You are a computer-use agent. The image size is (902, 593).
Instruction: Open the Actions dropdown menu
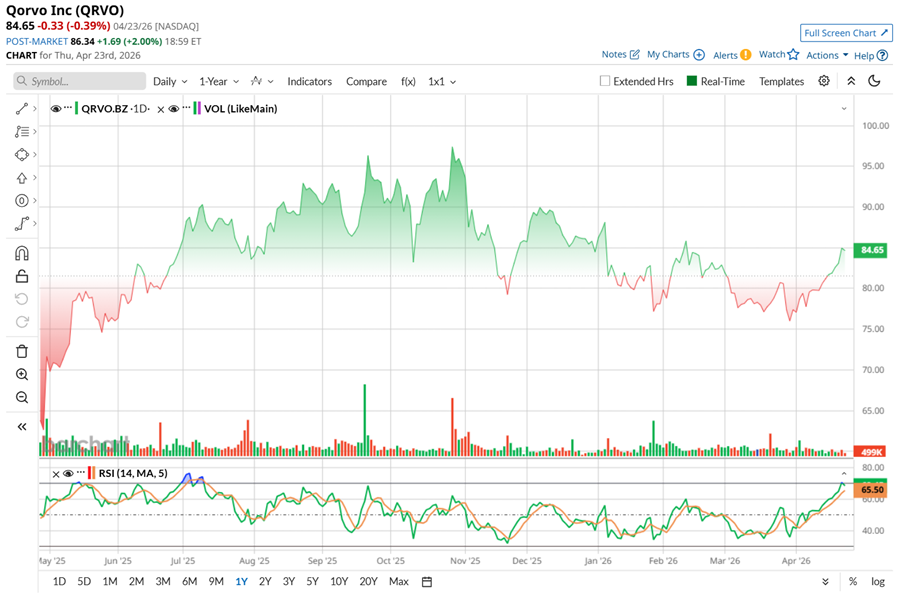(x=827, y=55)
